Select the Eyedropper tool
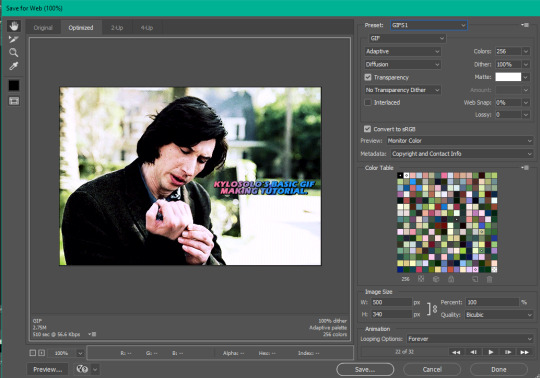The height and width of the screenshot is (378, 540). [x=14, y=66]
